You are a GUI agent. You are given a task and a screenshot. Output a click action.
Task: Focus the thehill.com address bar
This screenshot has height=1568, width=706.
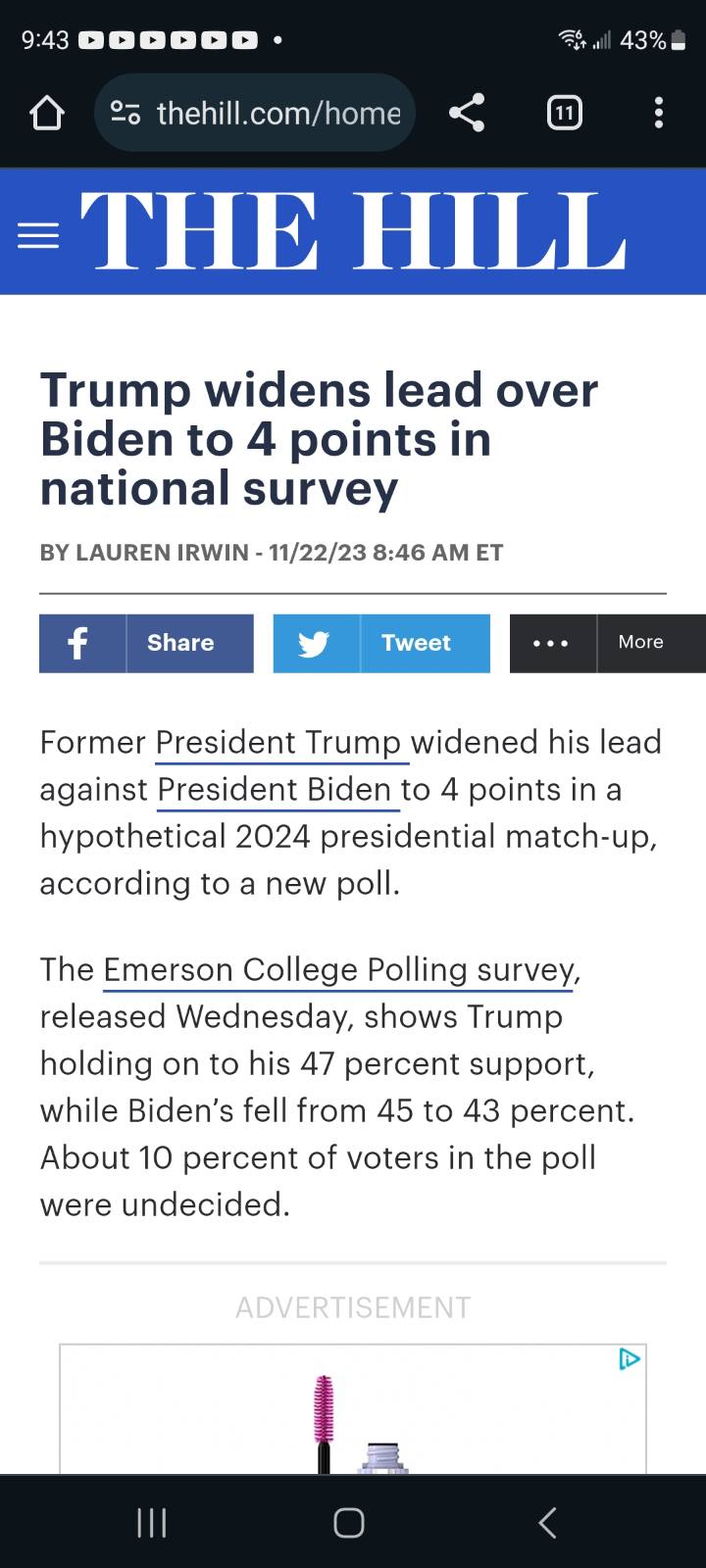click(x=278, y=114)
